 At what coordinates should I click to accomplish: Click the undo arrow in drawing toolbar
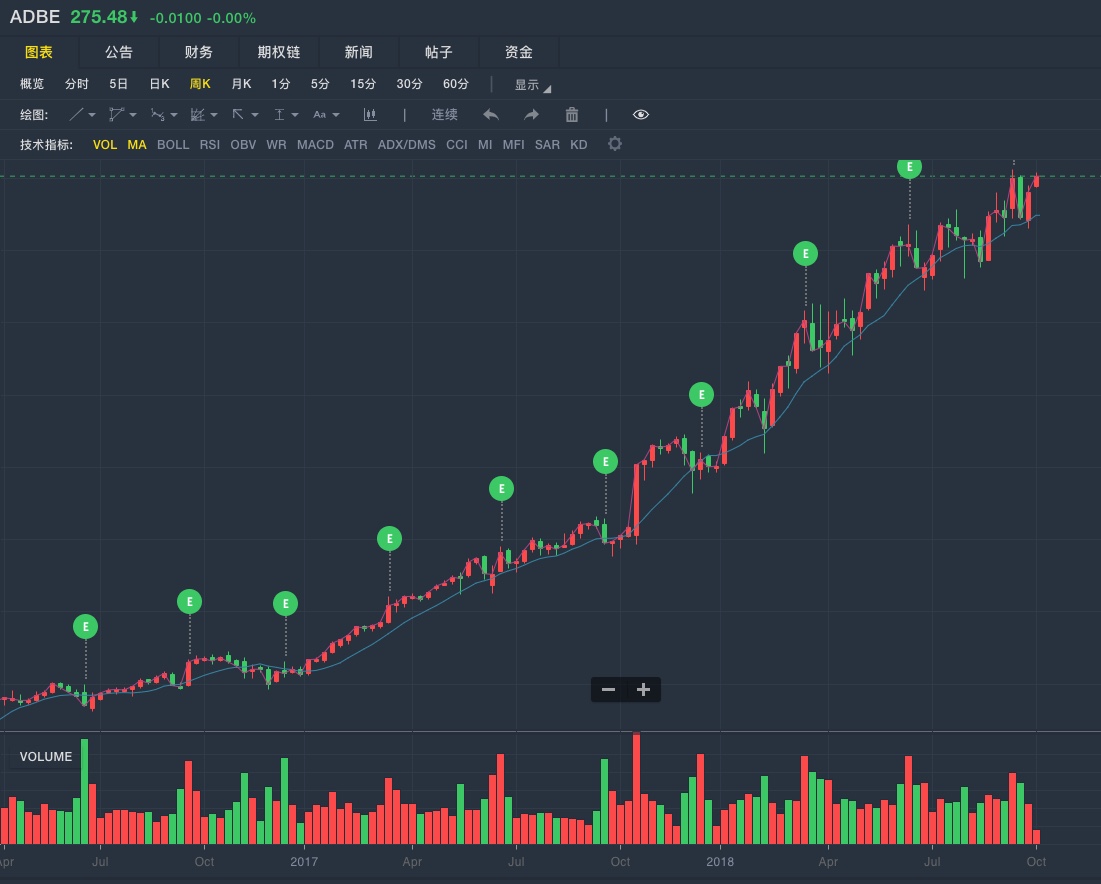tap(491, 115)
